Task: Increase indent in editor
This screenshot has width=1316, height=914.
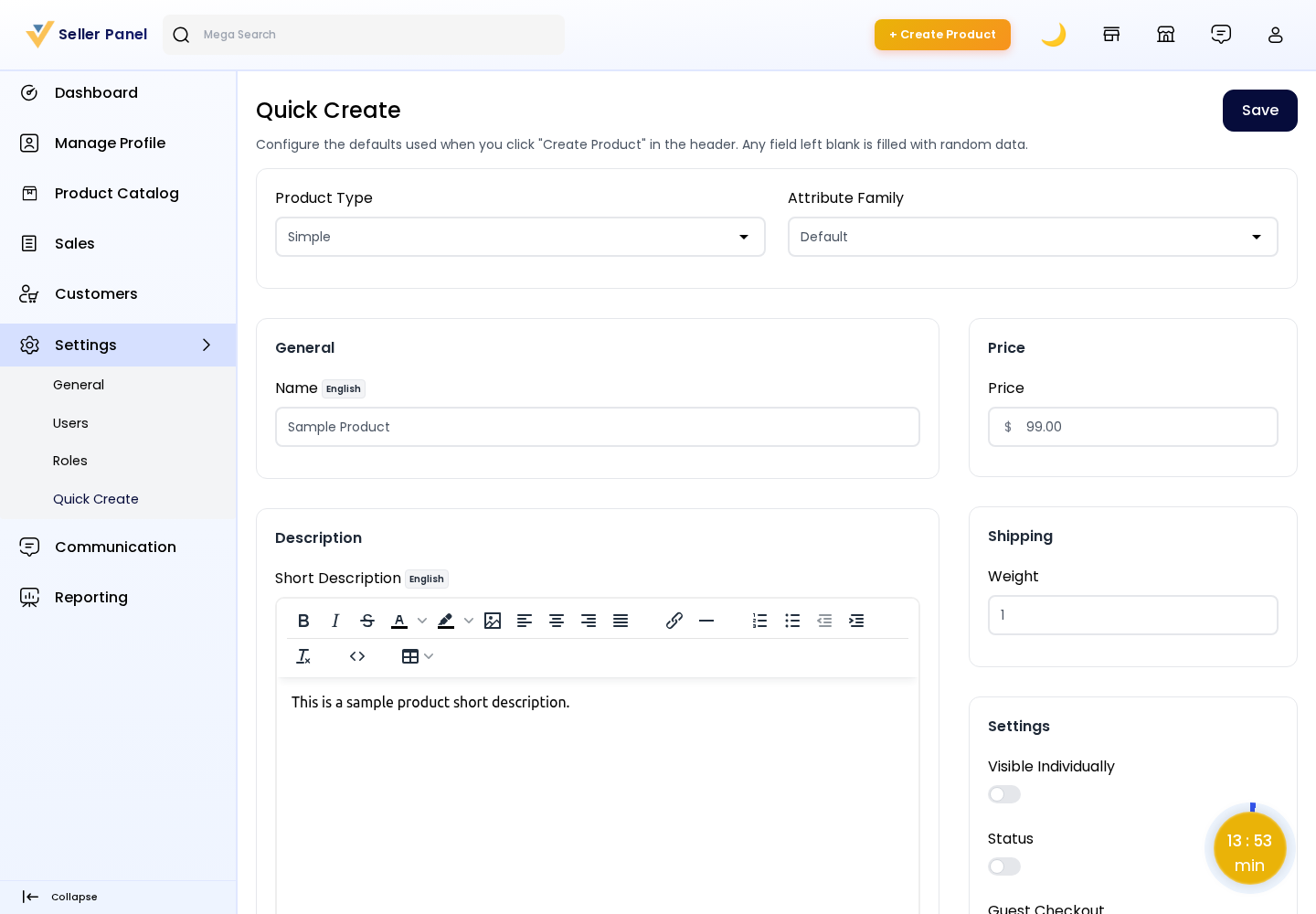Action: [856, 621]
